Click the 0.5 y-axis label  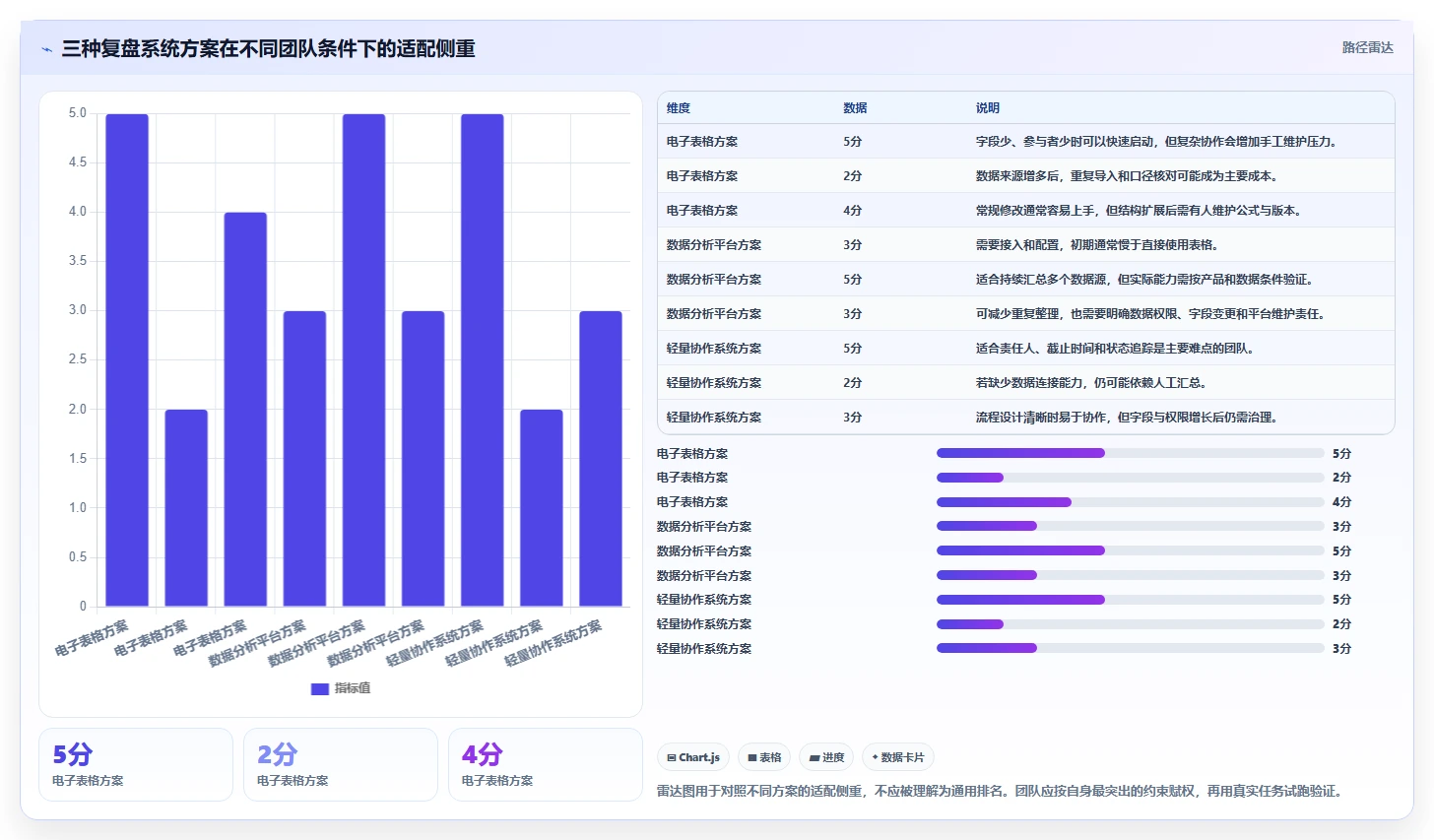(x=77, y=557)
